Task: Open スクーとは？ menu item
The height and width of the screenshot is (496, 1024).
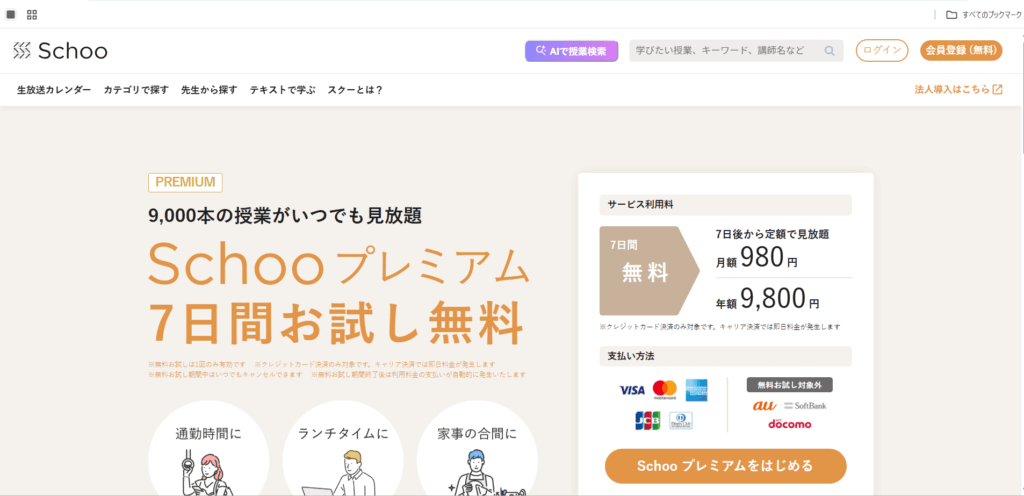Action: tap(355, 90)
